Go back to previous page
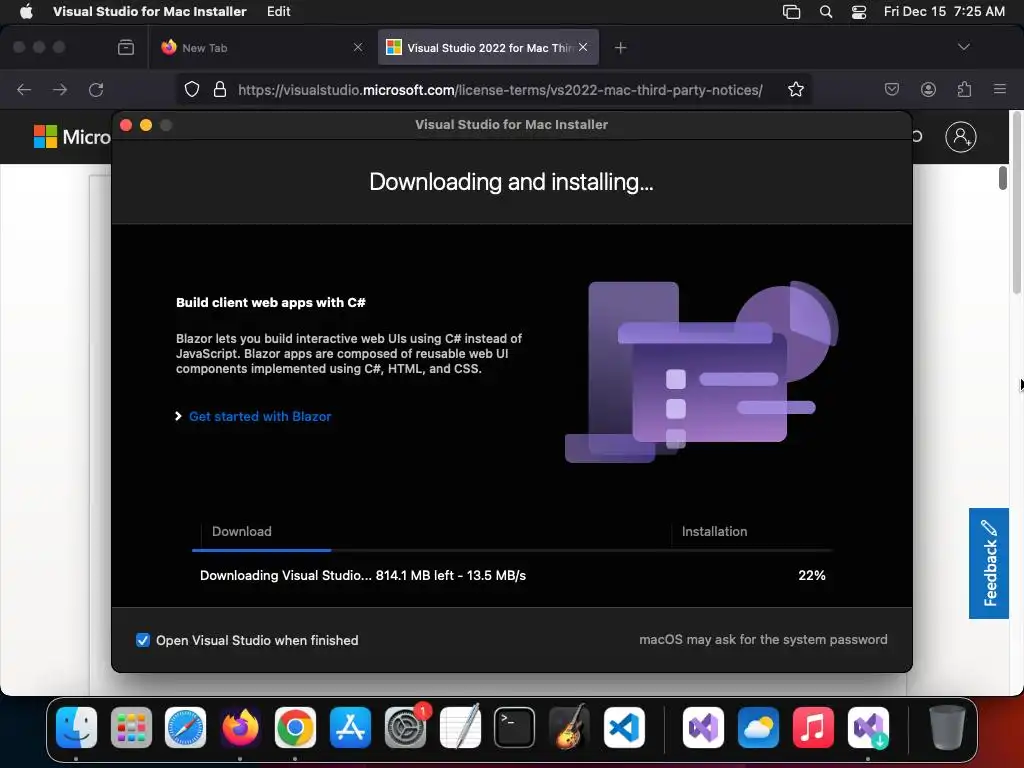Screen dimensions: 1024x768 pyautogui.click(x=24, y=89)
